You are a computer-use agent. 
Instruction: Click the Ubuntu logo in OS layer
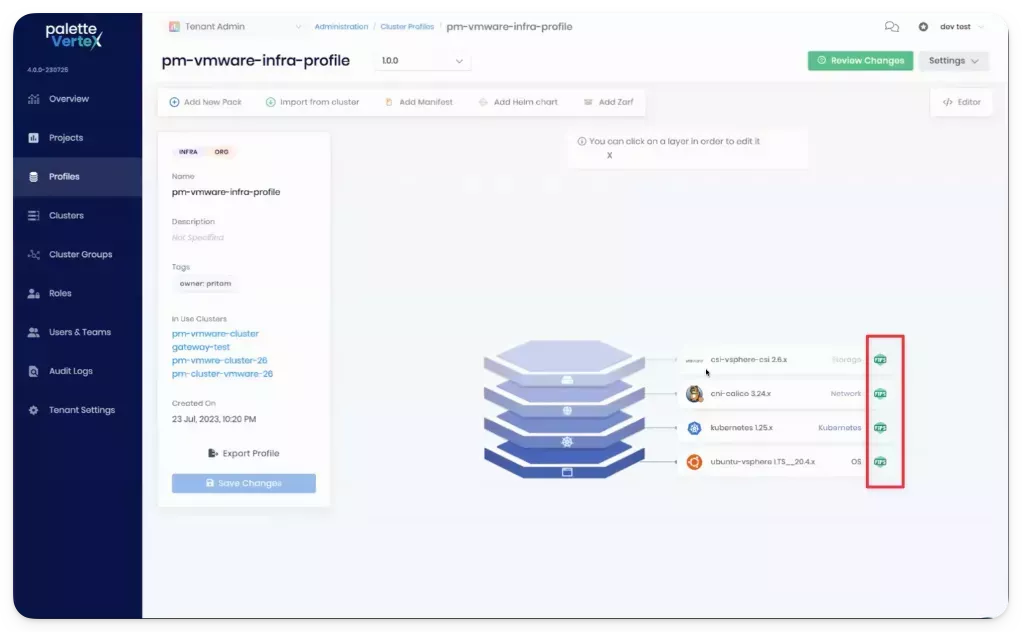coord(694,462)
